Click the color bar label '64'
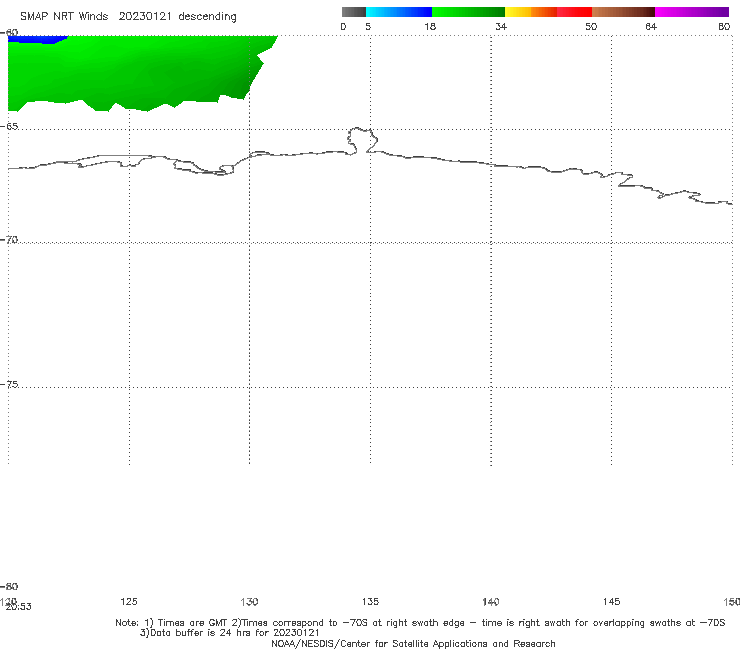This screenshot has width=740, height=650. click(651, 27)
